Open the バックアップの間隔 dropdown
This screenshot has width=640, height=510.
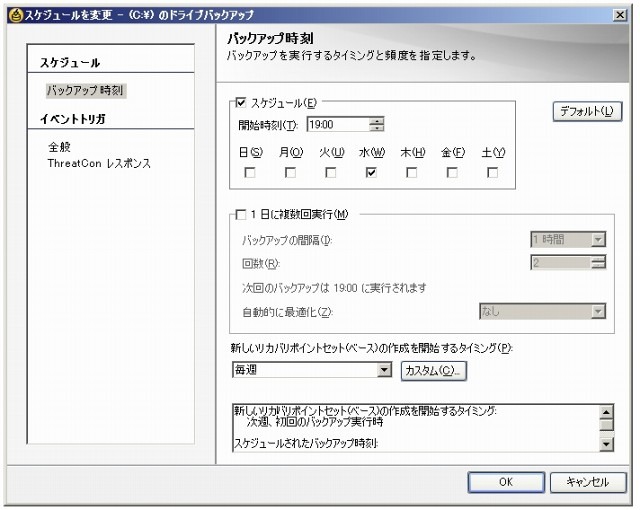click(x=598, y=240)
